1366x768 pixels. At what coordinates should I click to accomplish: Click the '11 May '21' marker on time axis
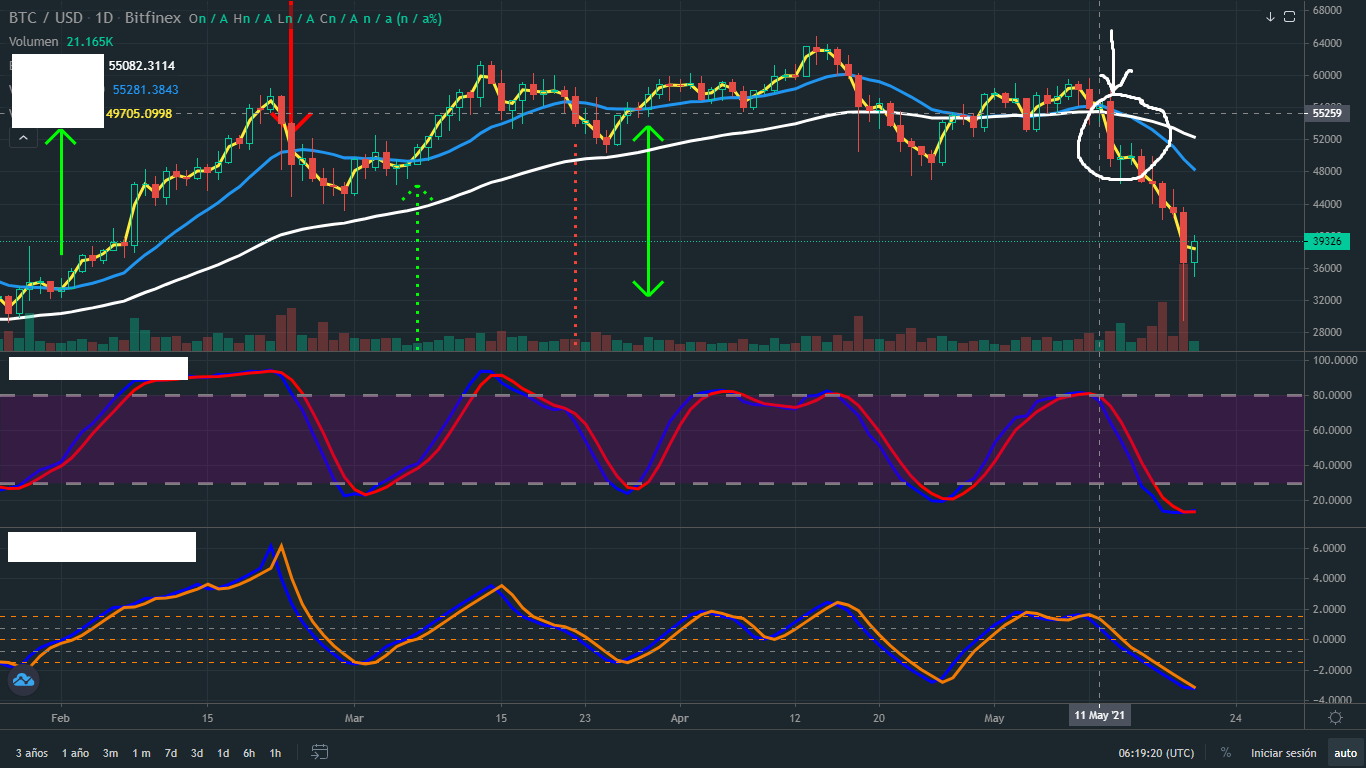click(x=1100, y=715)
